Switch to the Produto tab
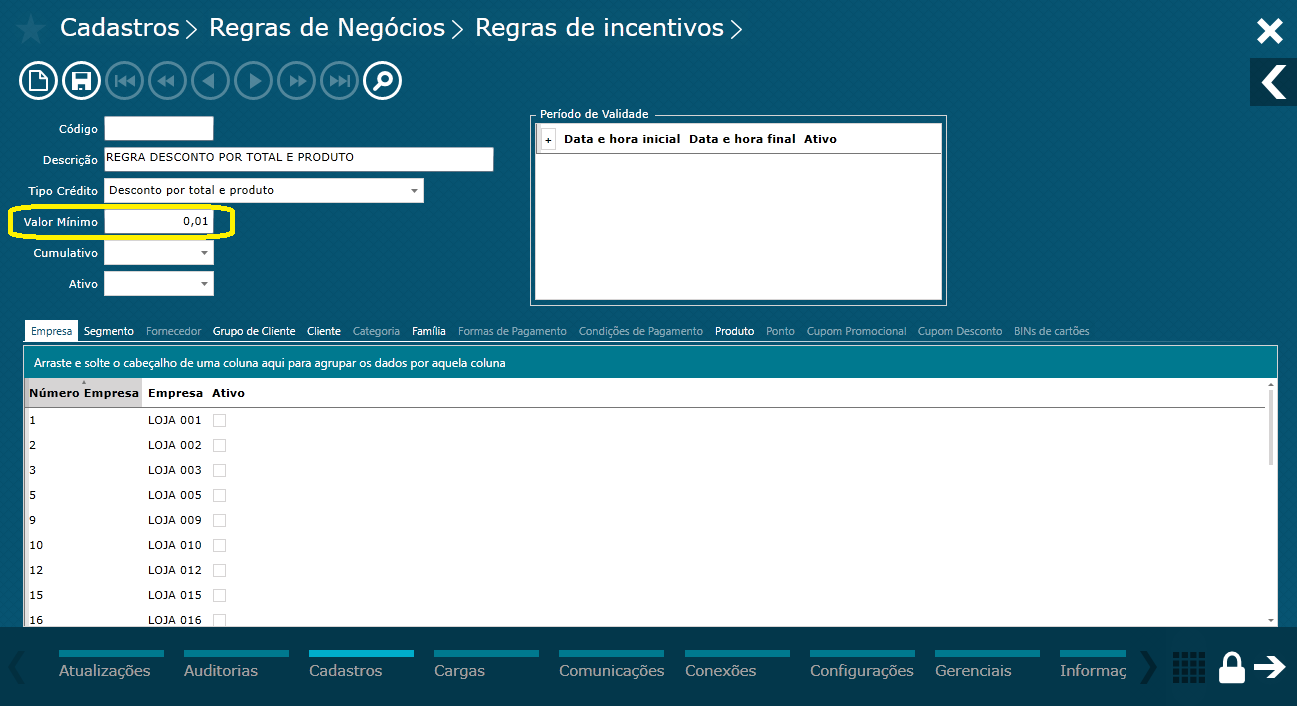1297x706 pixels. pyautogui.click(x=735, y=331)
